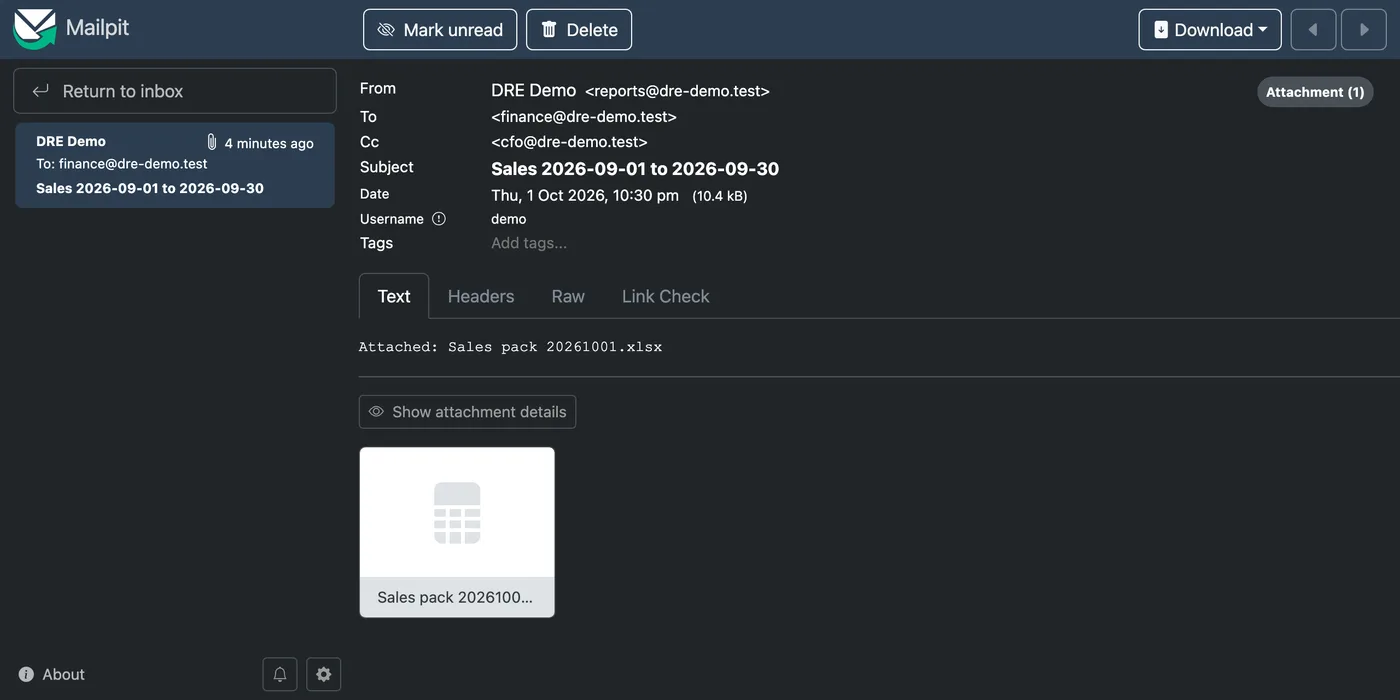Image resolution: width=1400 pixels, height=700 pixels.
Task: Go to the previous message arrow
Action: [x=1313, y=30]
